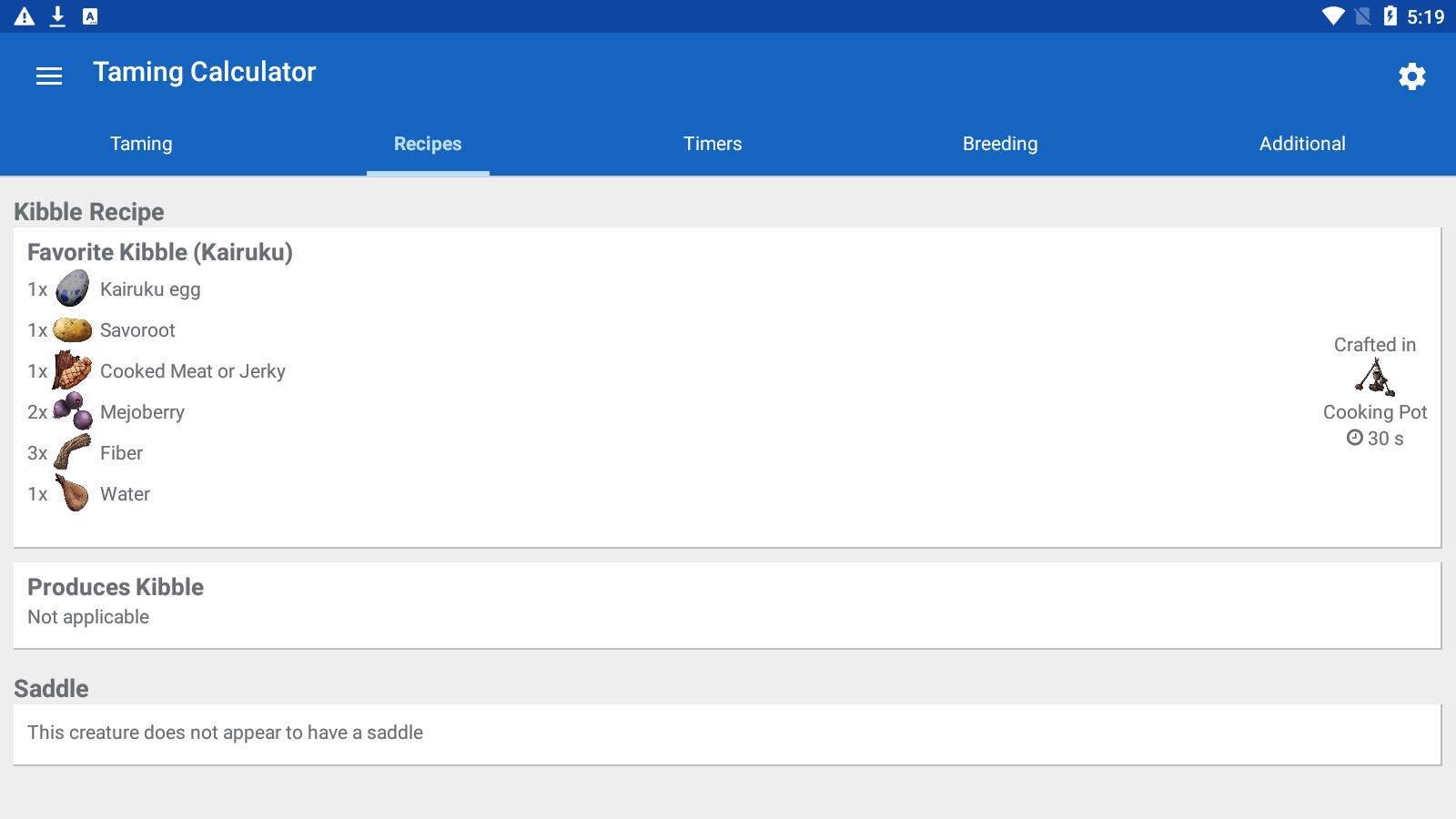Tap the Water skin icon

point(73,493)
